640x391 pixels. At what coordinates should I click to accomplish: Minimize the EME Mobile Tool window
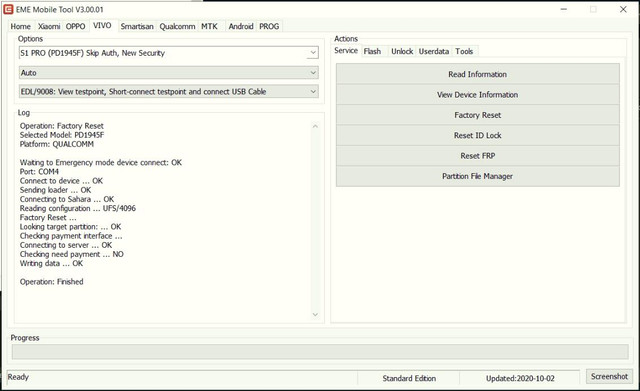564,9
